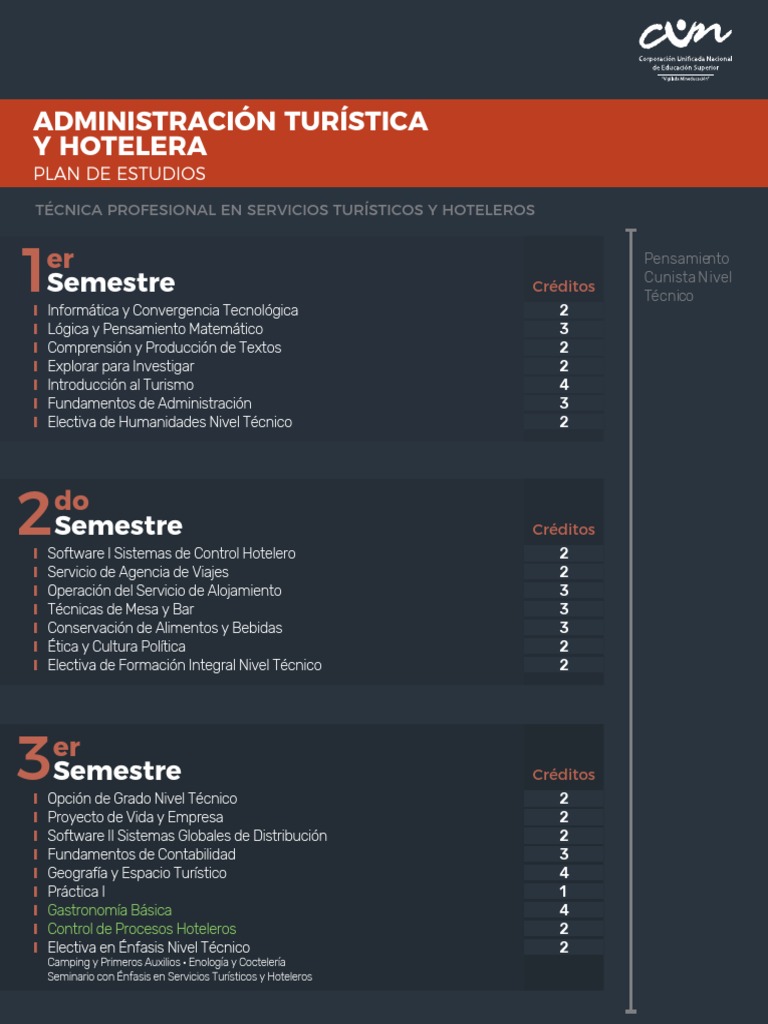
Task: Click the CUN logo at top right
Action: [x=686, y=48]
